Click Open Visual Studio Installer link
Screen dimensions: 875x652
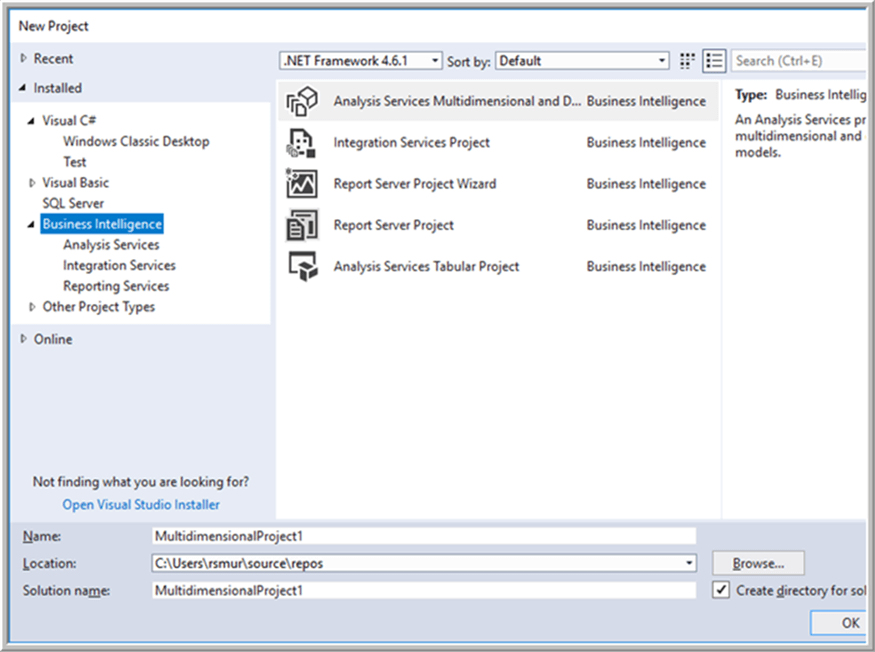coord(141,505)
